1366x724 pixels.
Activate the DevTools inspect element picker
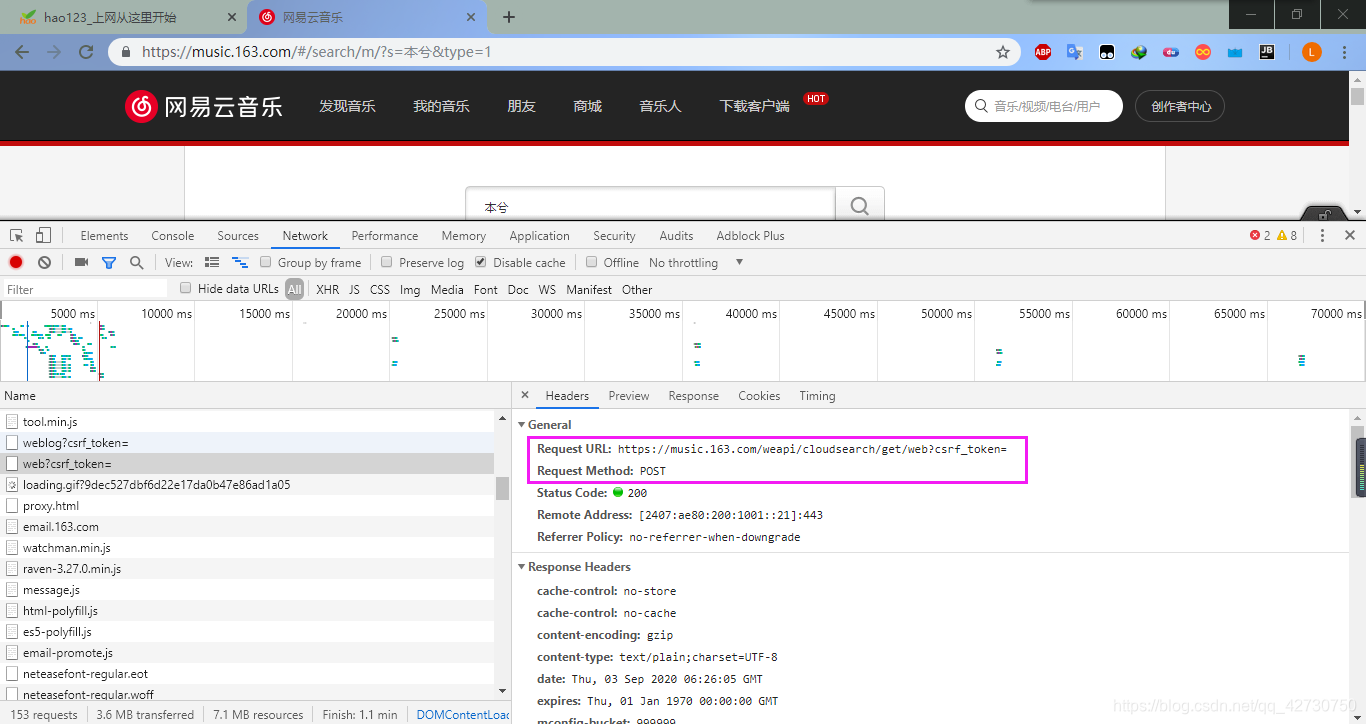pos(17,236)
